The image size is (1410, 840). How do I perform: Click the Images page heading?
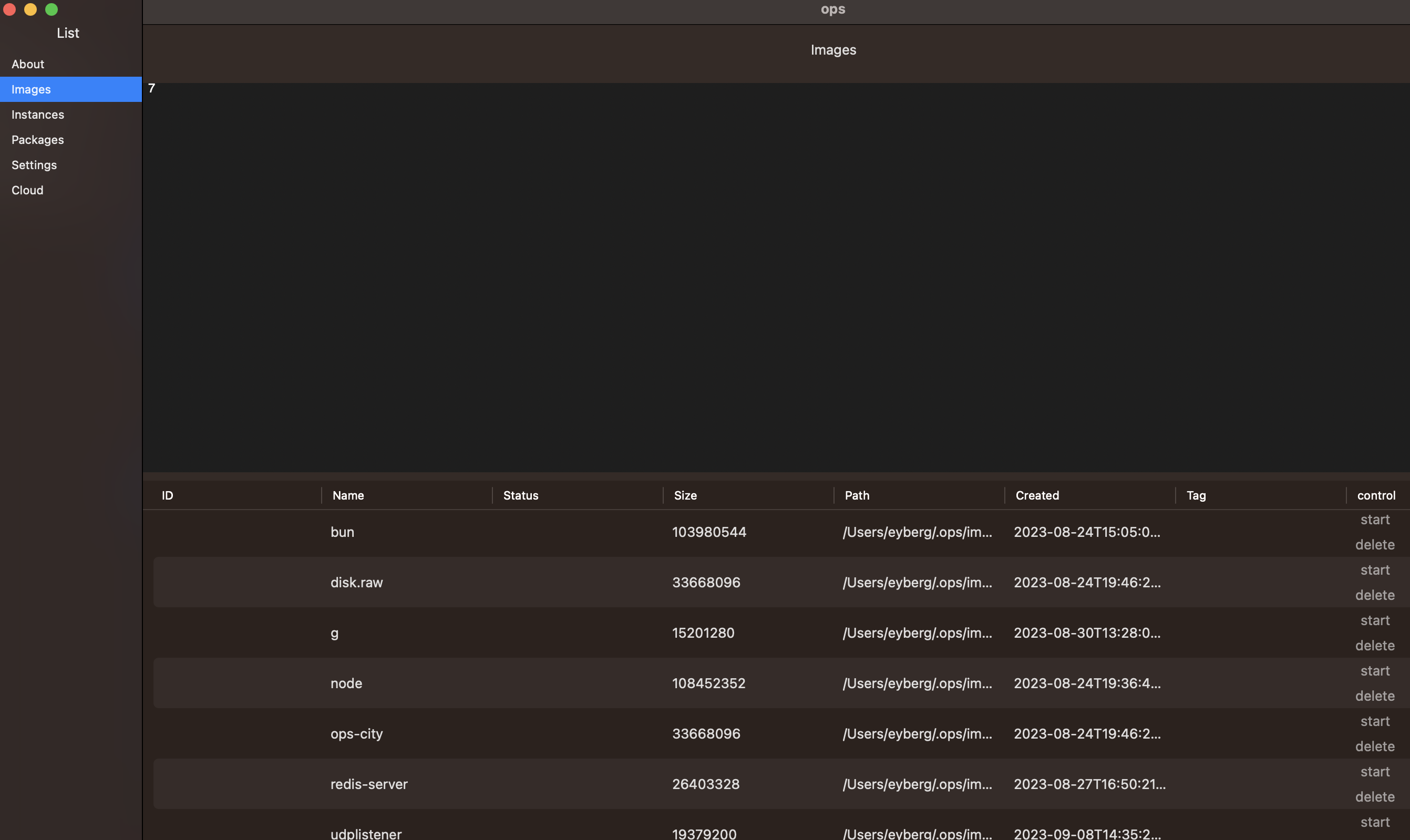(x=833, y=50)
